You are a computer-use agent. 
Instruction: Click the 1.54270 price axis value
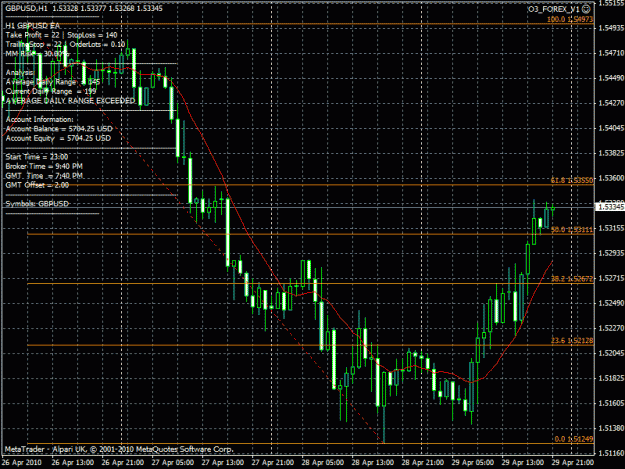[611, 103]
